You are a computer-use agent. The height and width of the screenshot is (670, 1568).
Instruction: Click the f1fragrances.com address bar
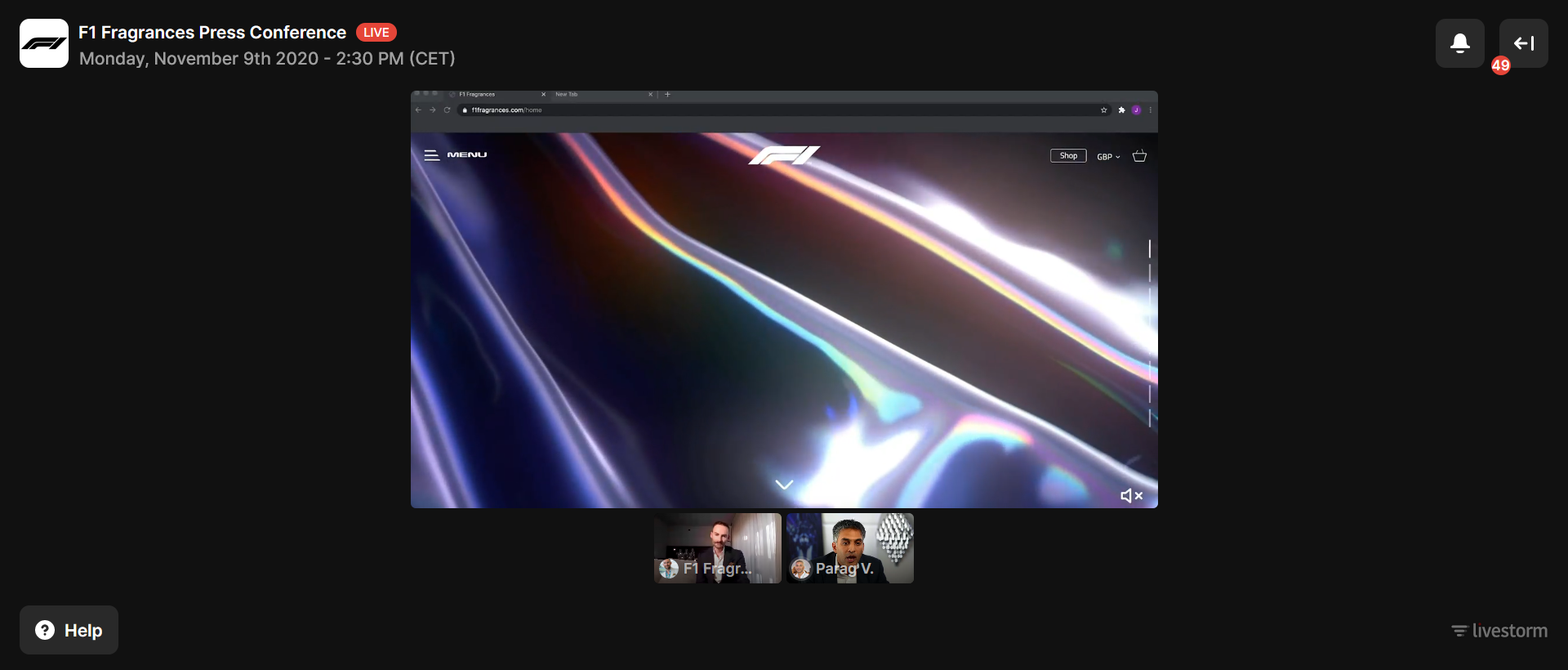784,110
